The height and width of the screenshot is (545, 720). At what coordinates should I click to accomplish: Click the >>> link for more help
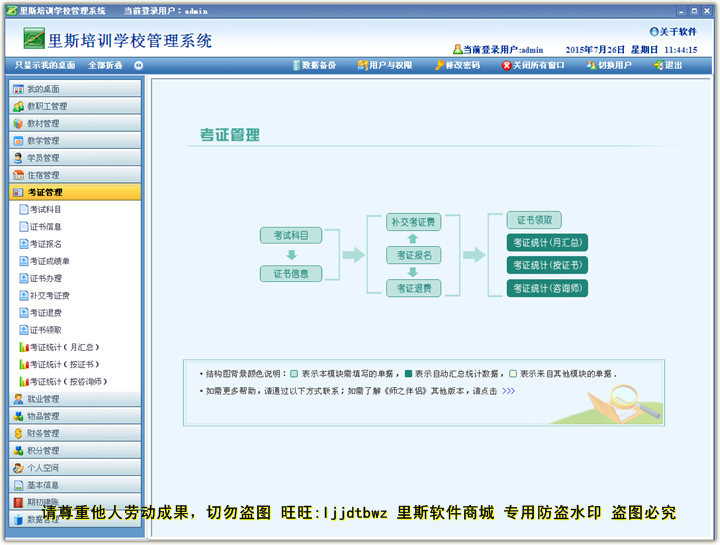tap(508, 391)
